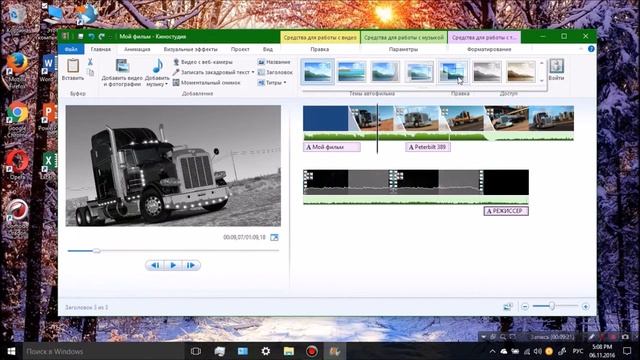
Task: Show hidden system tray icons chevron
Action: 493,351
